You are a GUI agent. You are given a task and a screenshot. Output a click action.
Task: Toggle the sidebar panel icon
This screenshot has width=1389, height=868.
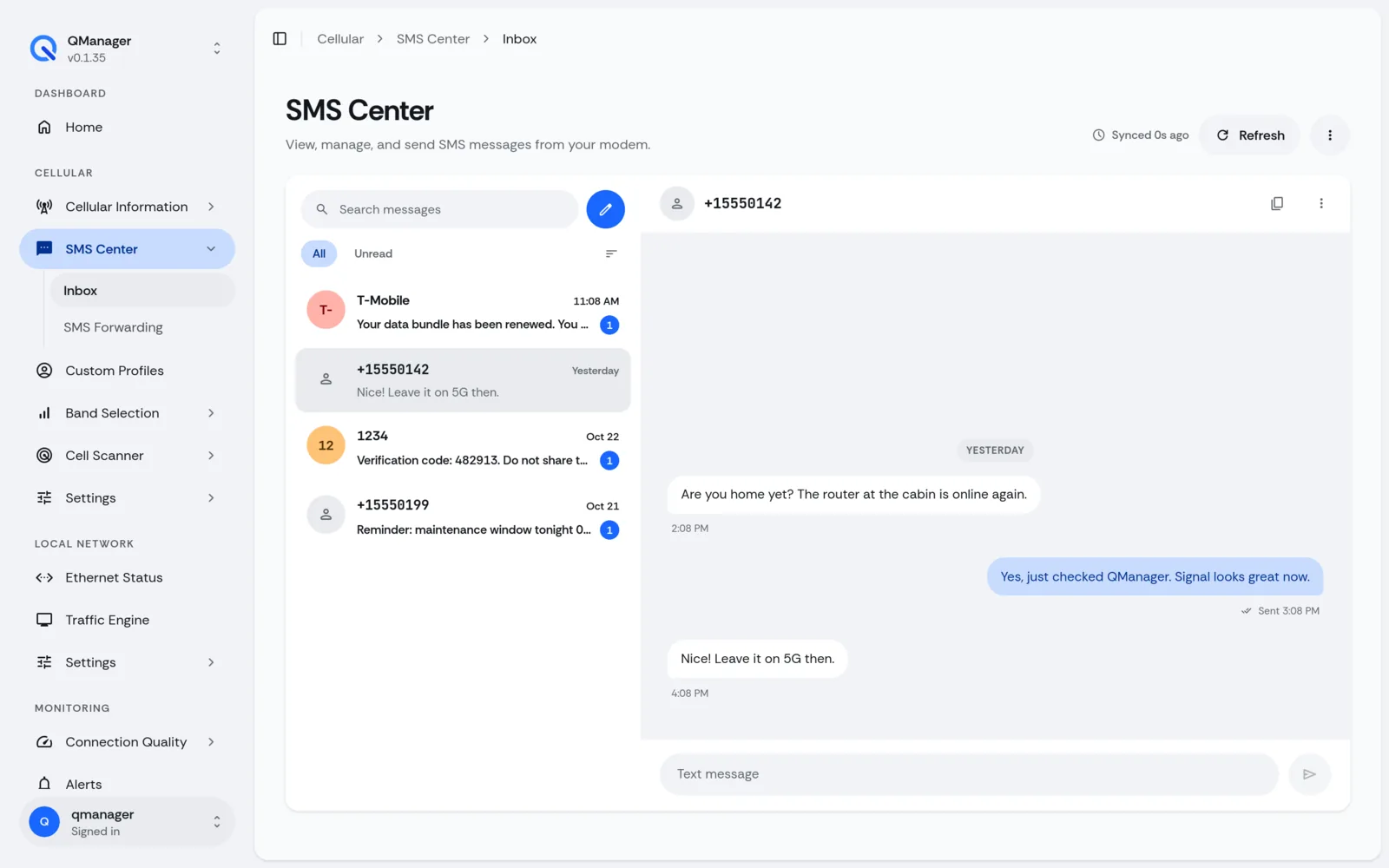point(280,39)
